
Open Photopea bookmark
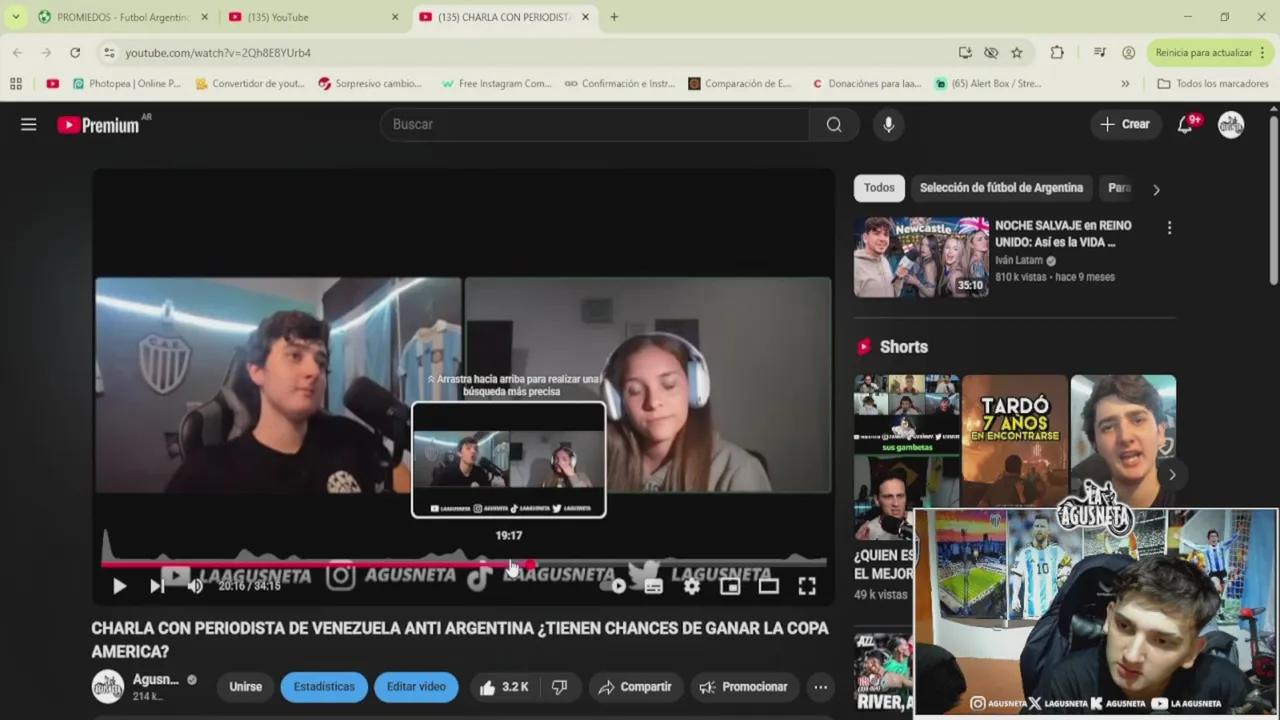(x=127, y=84)
